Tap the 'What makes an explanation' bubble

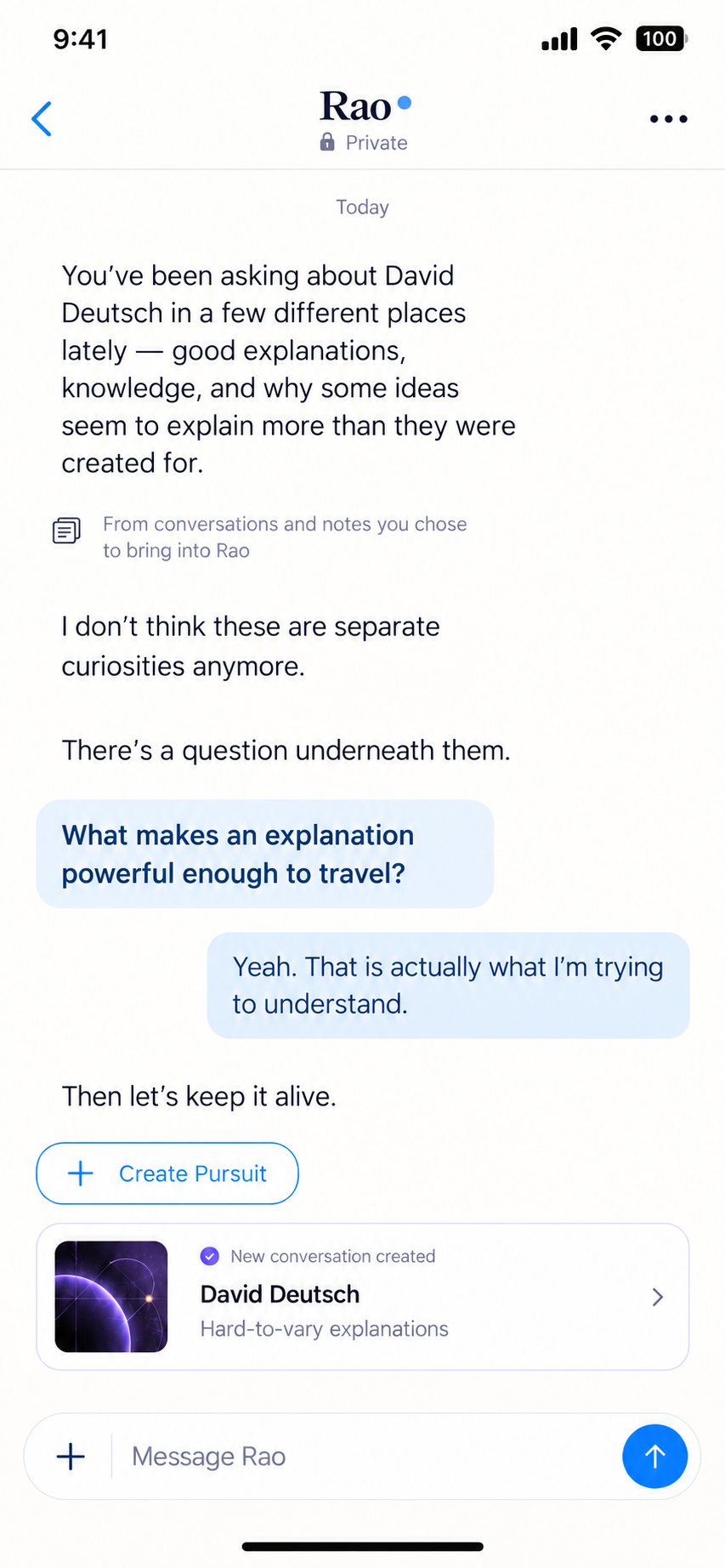coord(264,854)
